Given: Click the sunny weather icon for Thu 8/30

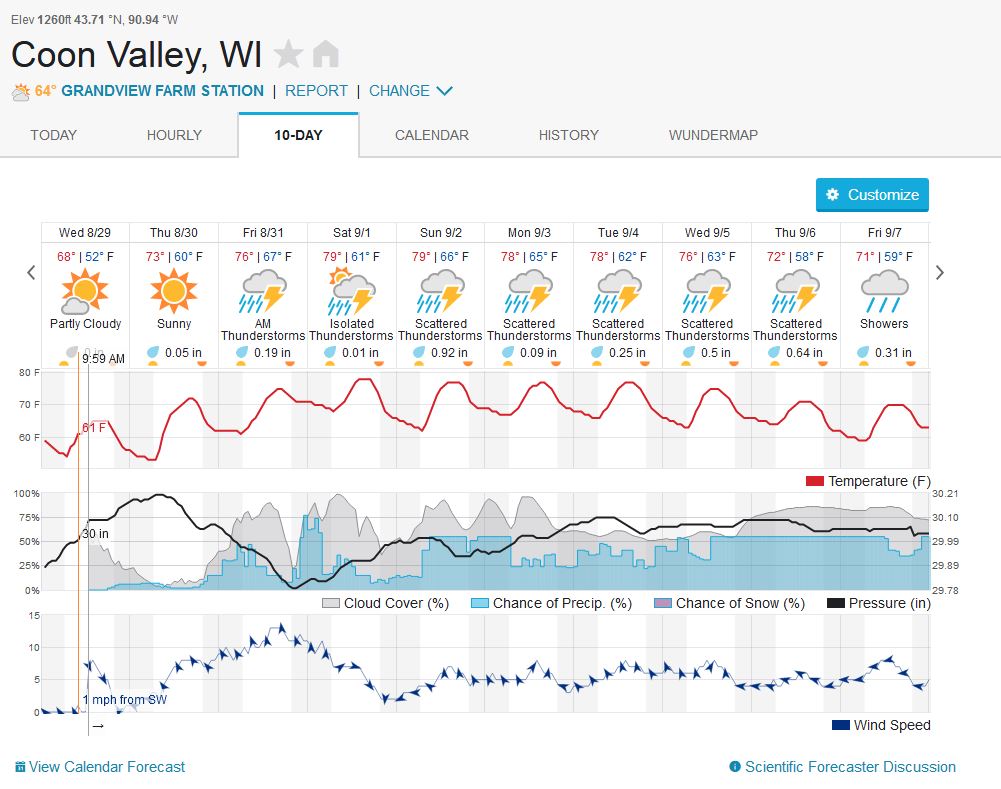Looking at the screenshot, I should tap(174, 290).
